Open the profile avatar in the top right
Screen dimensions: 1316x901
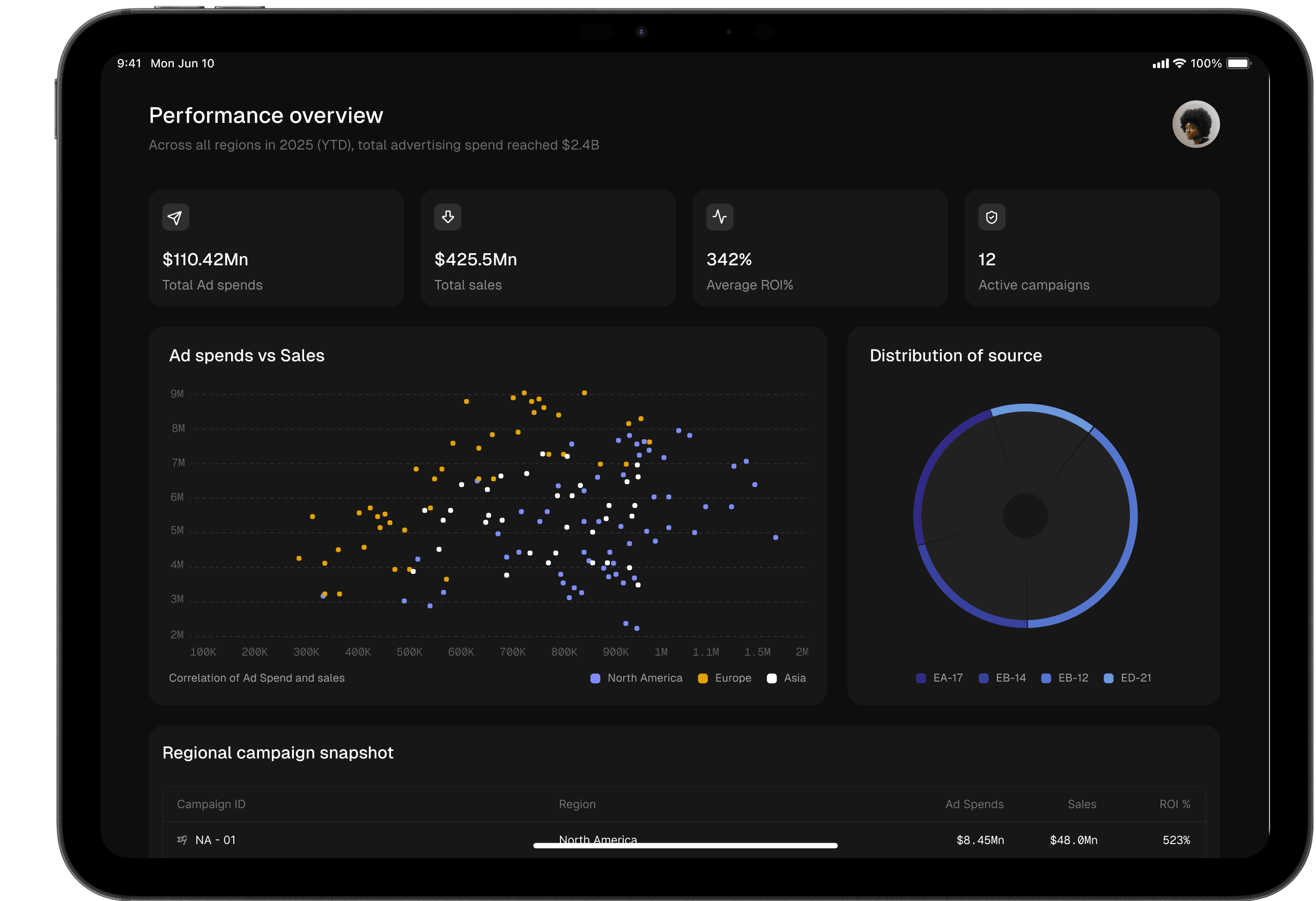pyautogui.click(x=1196, y=124)
